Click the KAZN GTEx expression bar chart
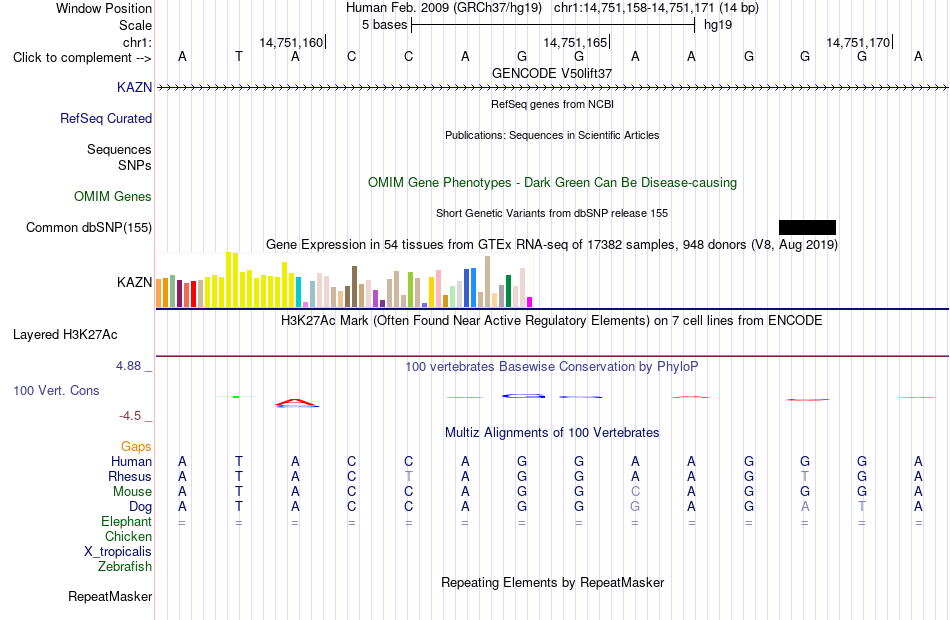 pos(344,280)
